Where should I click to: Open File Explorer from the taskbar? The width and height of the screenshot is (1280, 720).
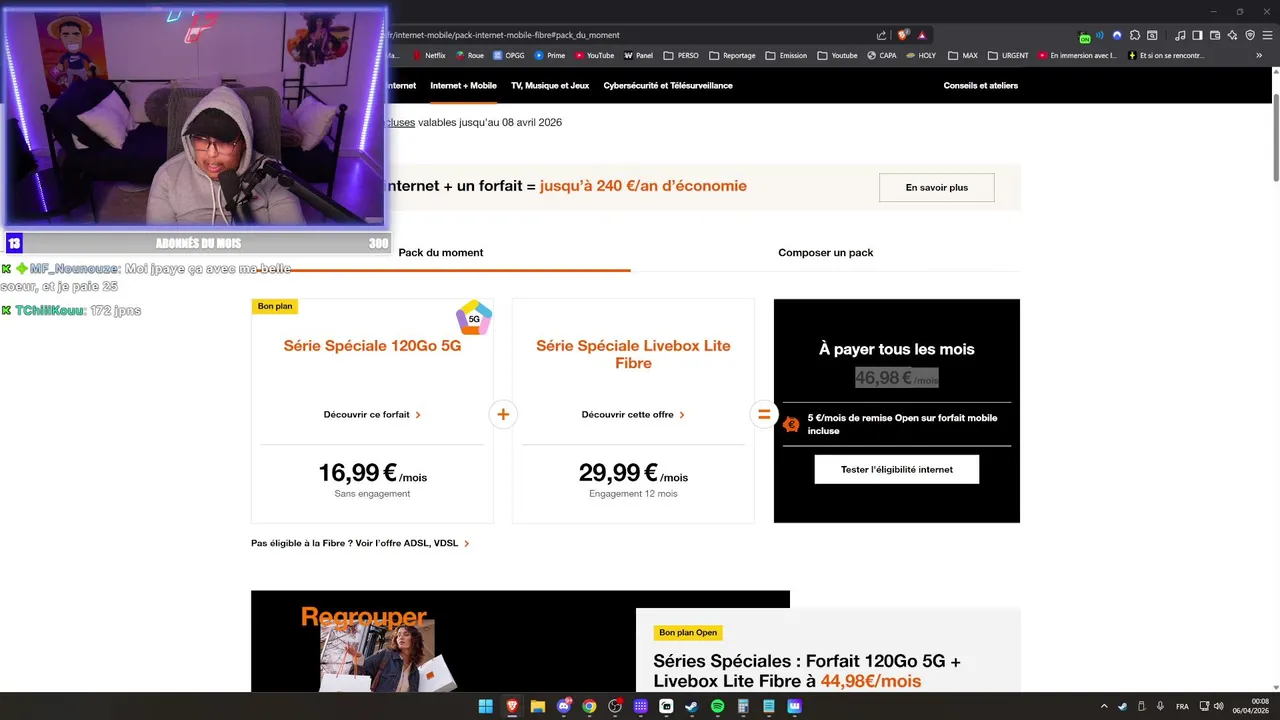tap(537, 706)
